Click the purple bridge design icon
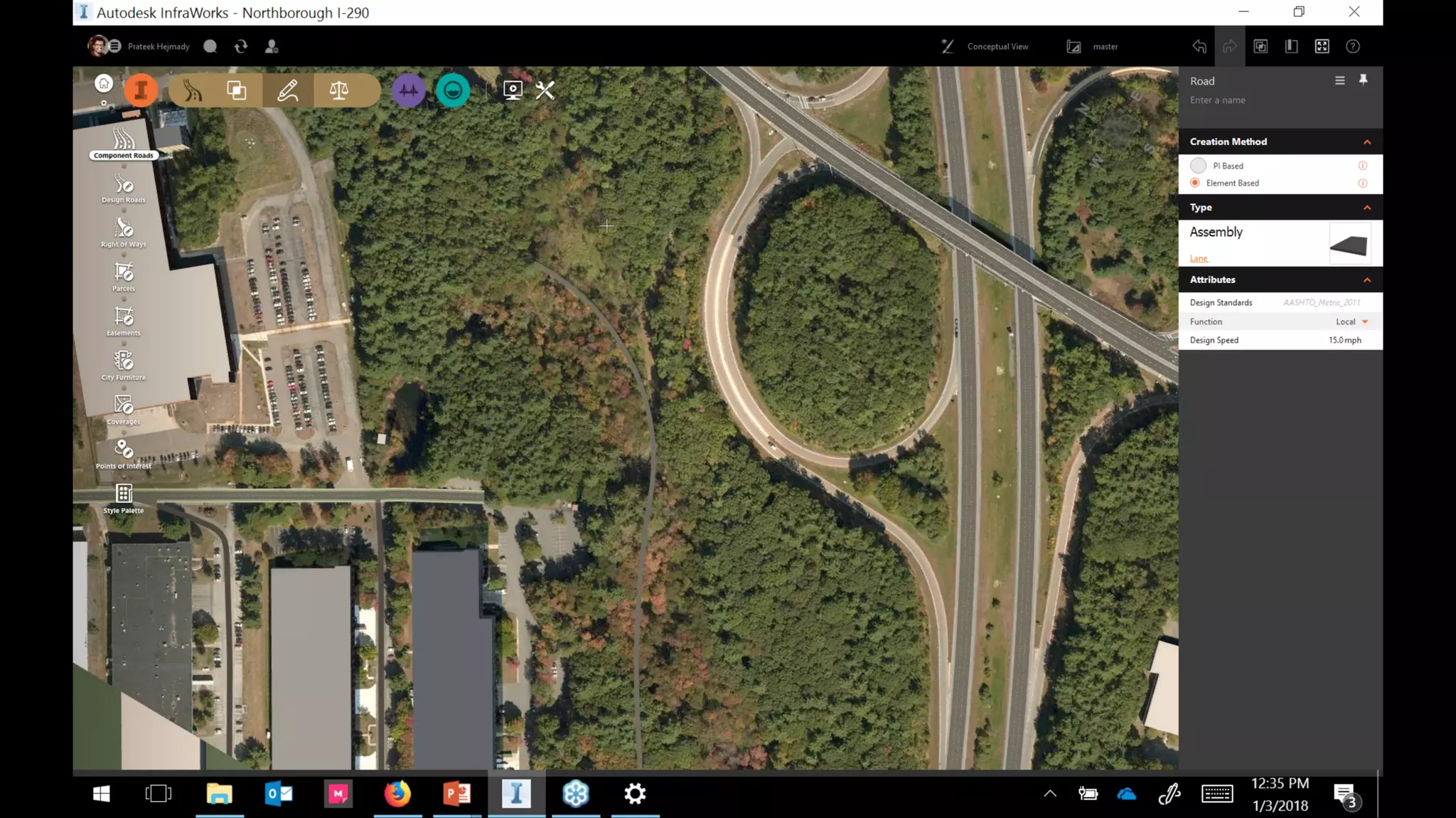This screenshot has height=818, width=1456. (x=409, y=90)
